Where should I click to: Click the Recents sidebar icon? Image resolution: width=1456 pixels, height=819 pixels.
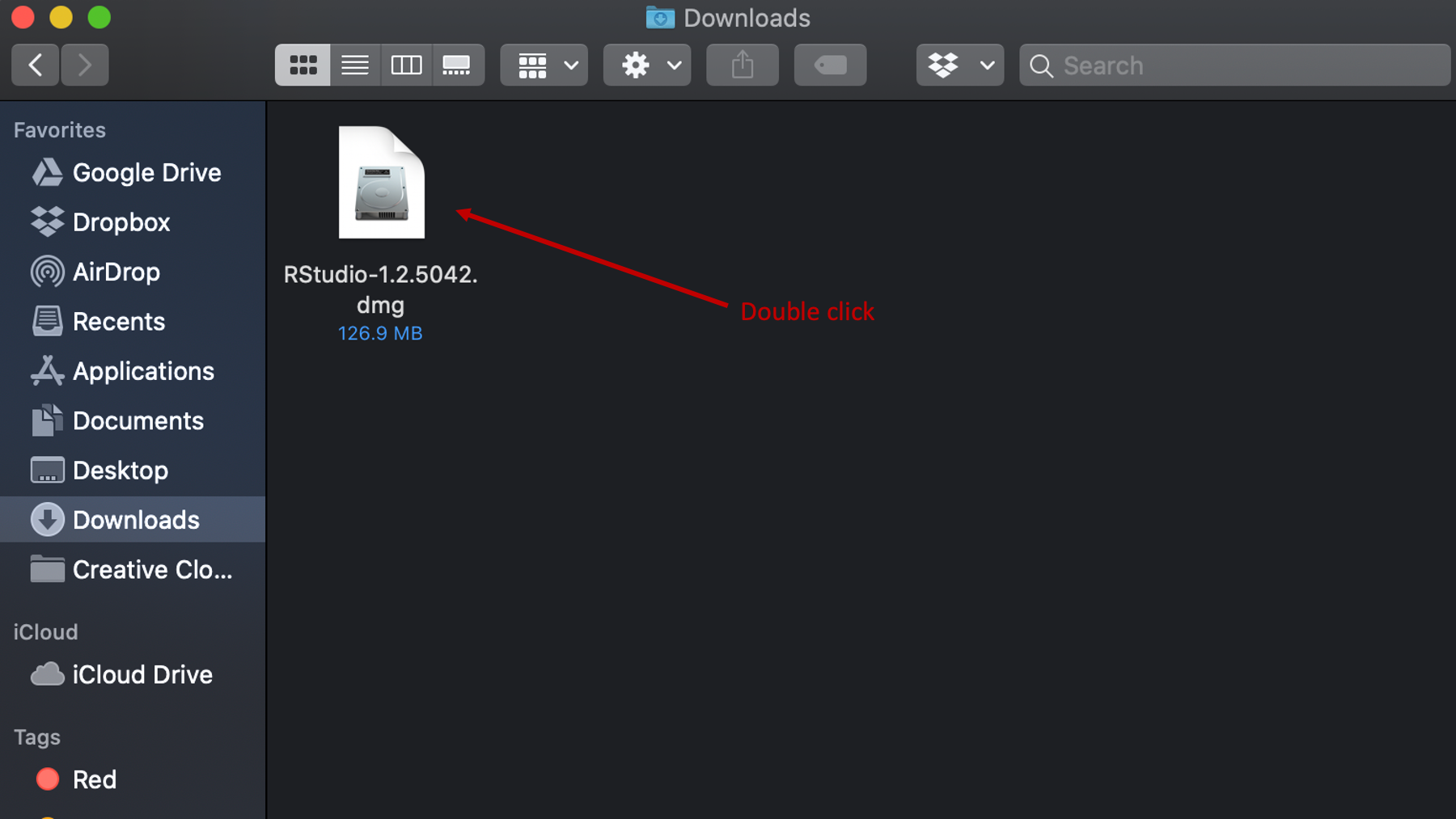[x=47, y=321]
